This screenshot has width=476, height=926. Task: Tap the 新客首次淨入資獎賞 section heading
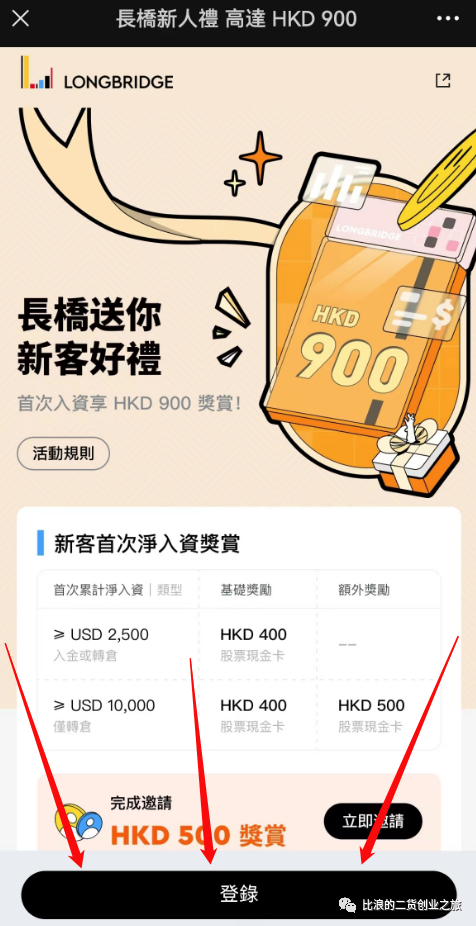(x=146, y=543)
